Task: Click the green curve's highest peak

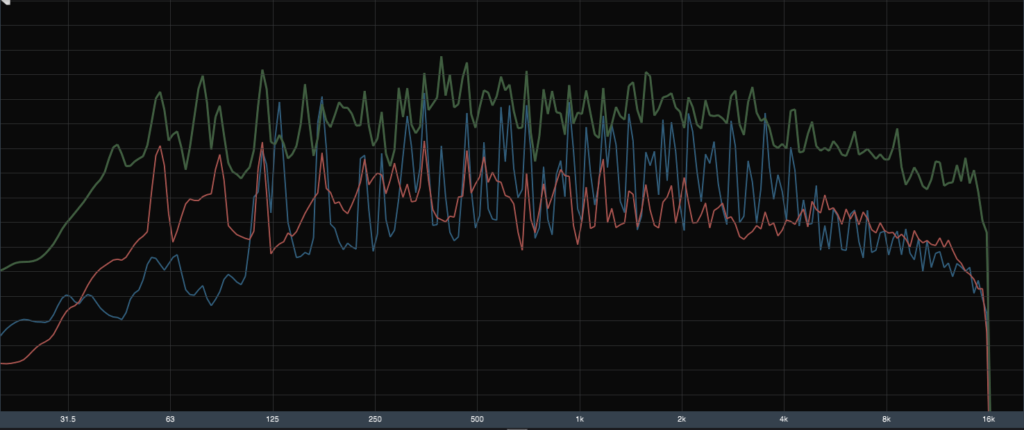Action: point(441,58)
